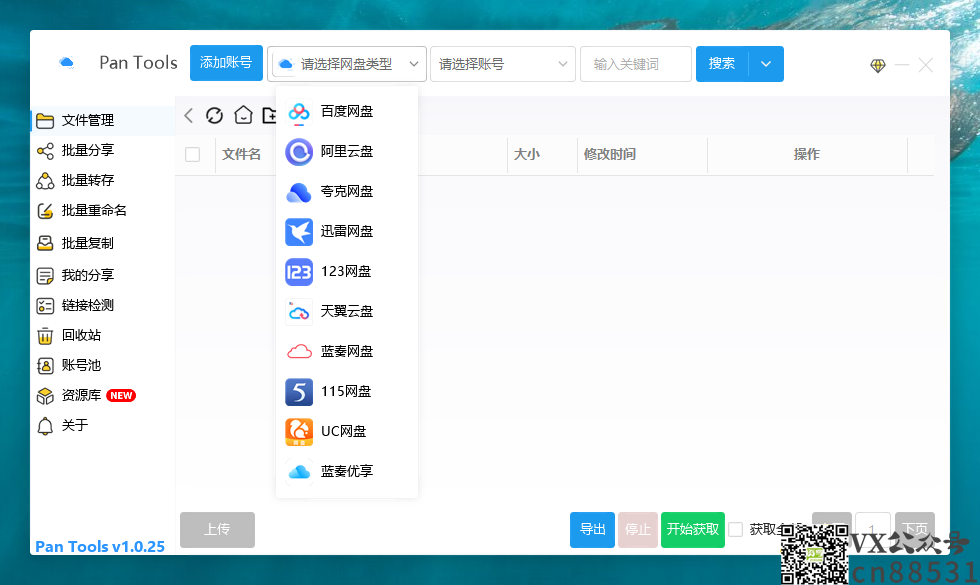This screenshot has width=980, height=585.
Task: Click the 操作 column header
Action: (806, 154)
